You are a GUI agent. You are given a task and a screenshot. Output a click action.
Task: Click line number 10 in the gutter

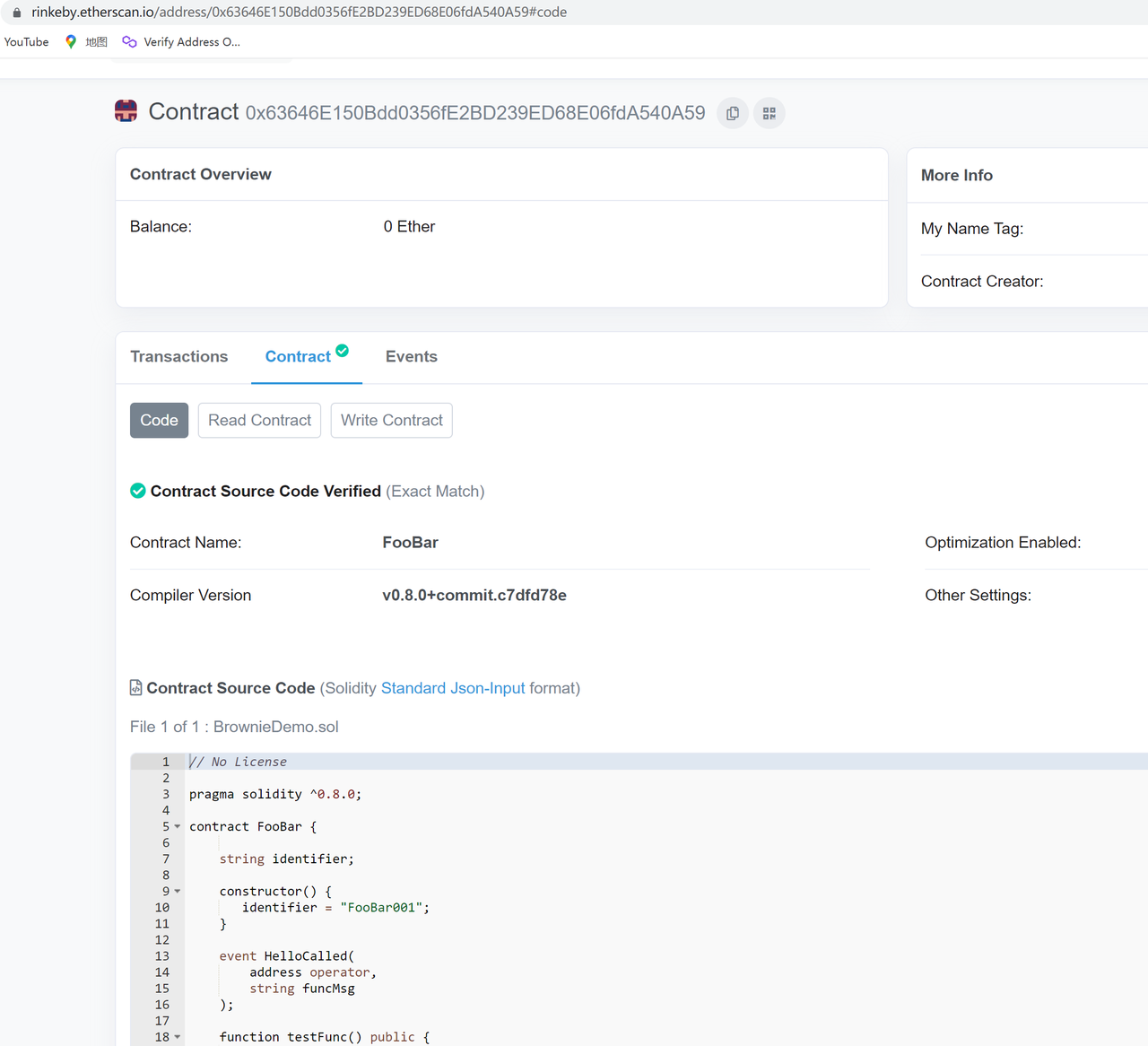[x=162, y=908]
